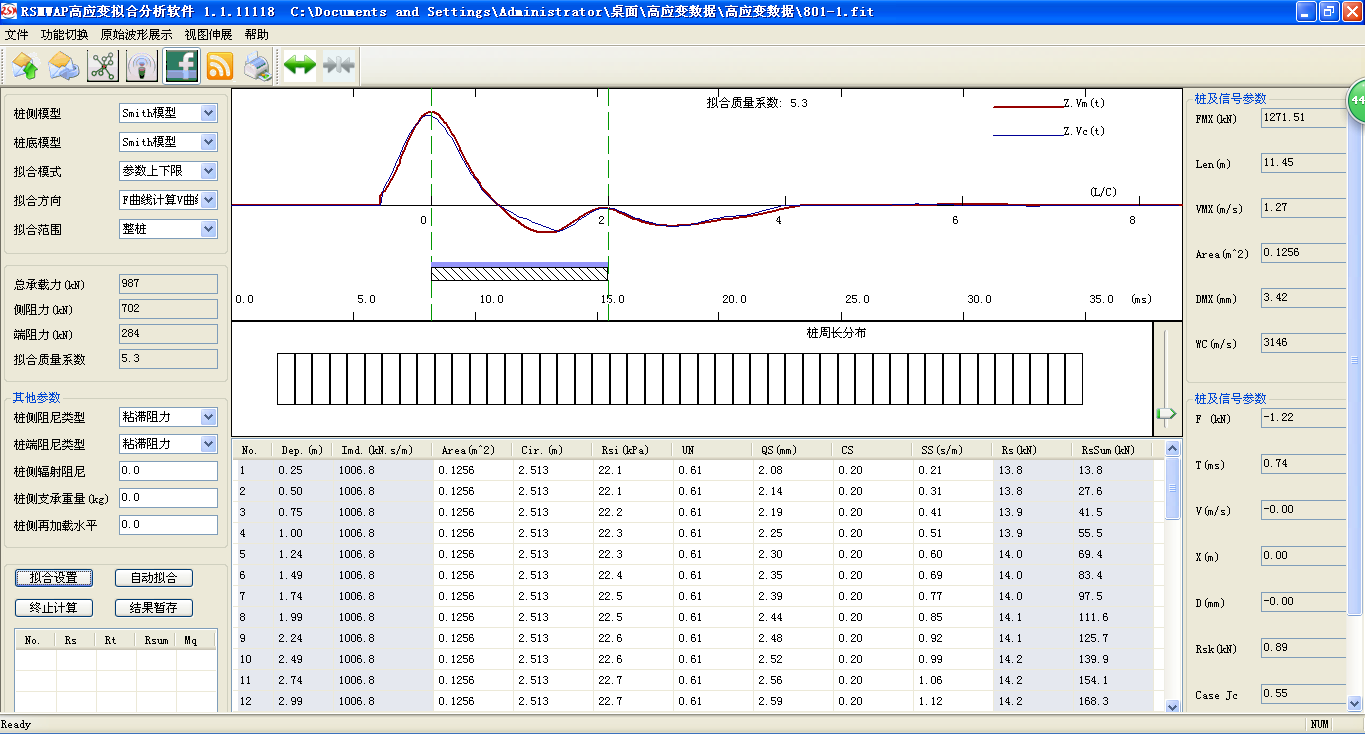This screenshot has width=1365, height=734.
Task: Click the data table scrollbar down arrow
Action: (1173, 705)
